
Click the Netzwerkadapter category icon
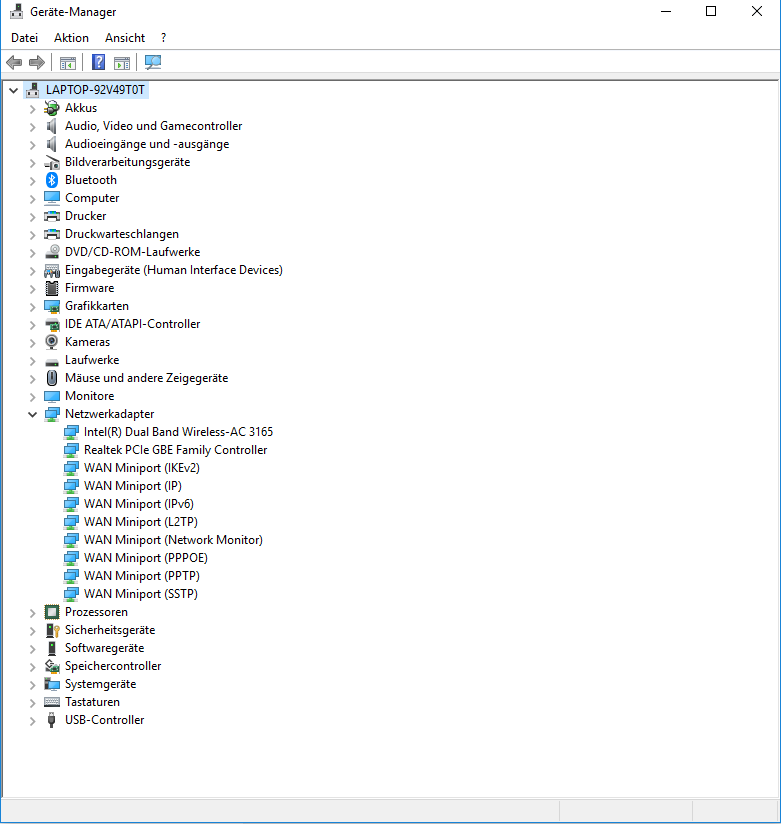[x=52, y=414]
